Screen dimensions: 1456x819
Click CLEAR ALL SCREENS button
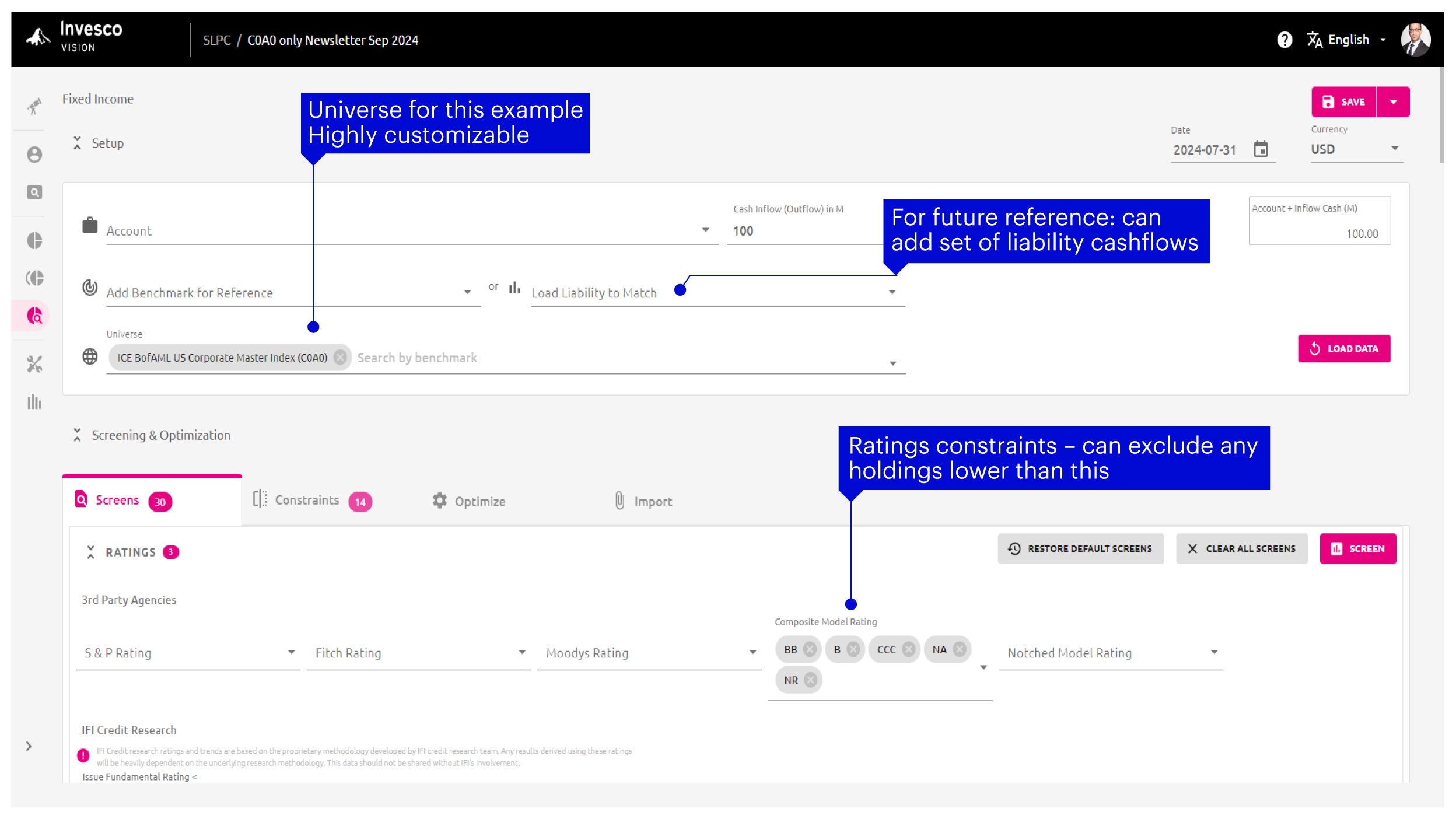point(1241,548)
